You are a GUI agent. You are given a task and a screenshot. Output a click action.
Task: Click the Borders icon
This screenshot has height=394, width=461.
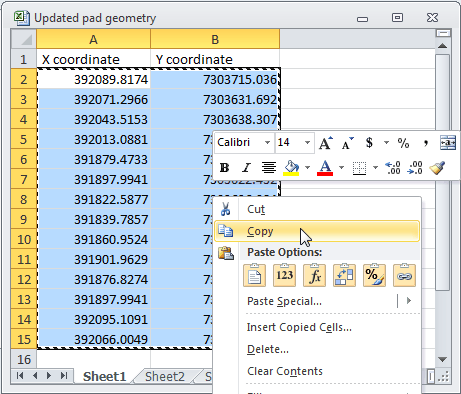[x=359, y=168]
